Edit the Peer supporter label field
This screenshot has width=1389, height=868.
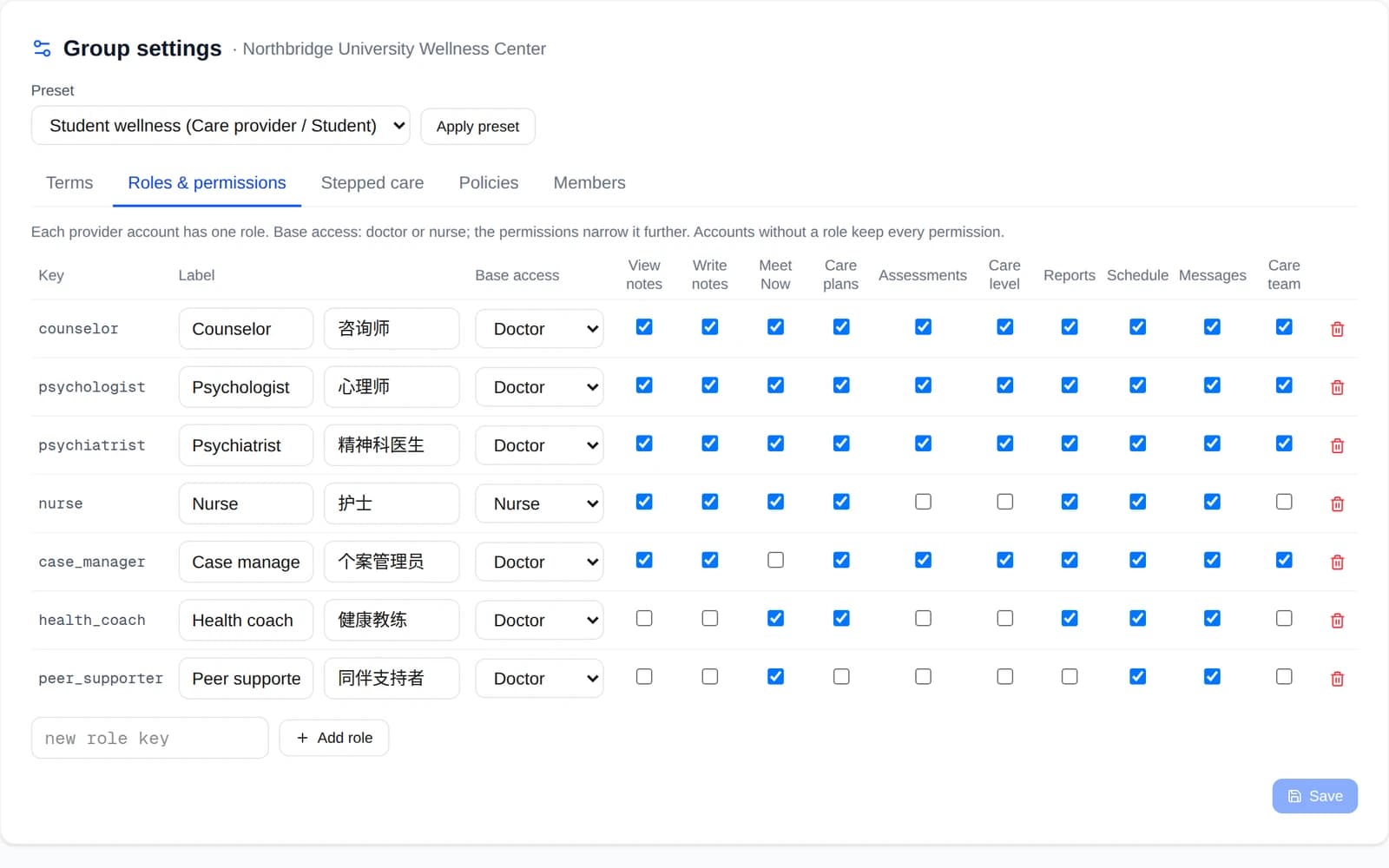[246, 678]
